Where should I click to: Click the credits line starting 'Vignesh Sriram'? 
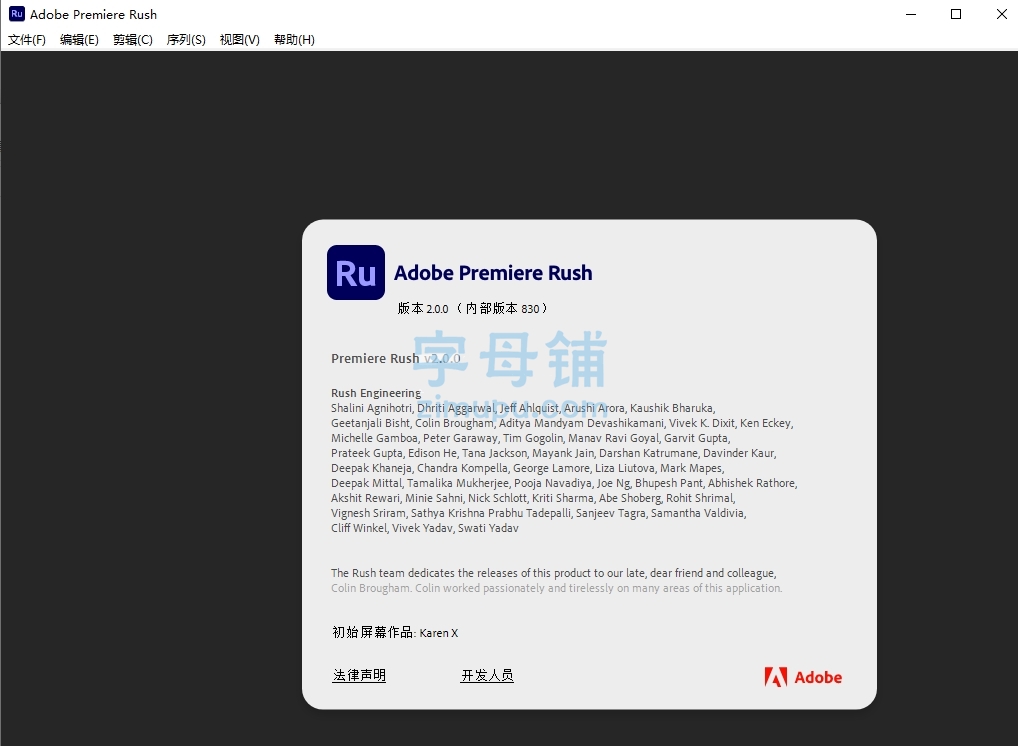539,513
